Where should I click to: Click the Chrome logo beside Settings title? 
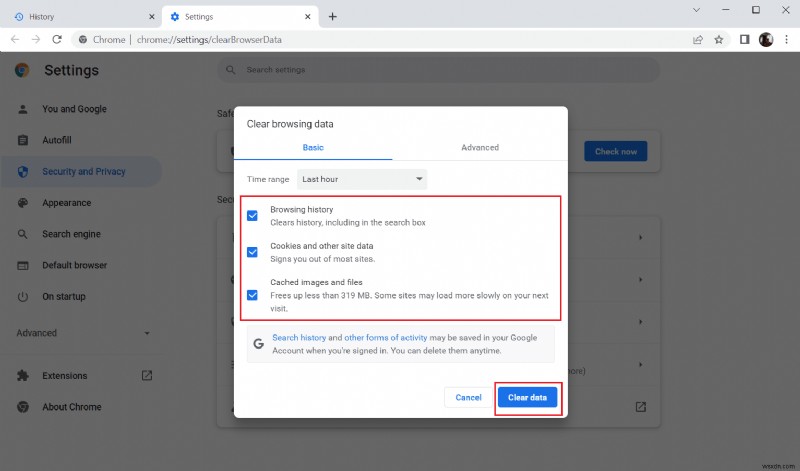22,70
